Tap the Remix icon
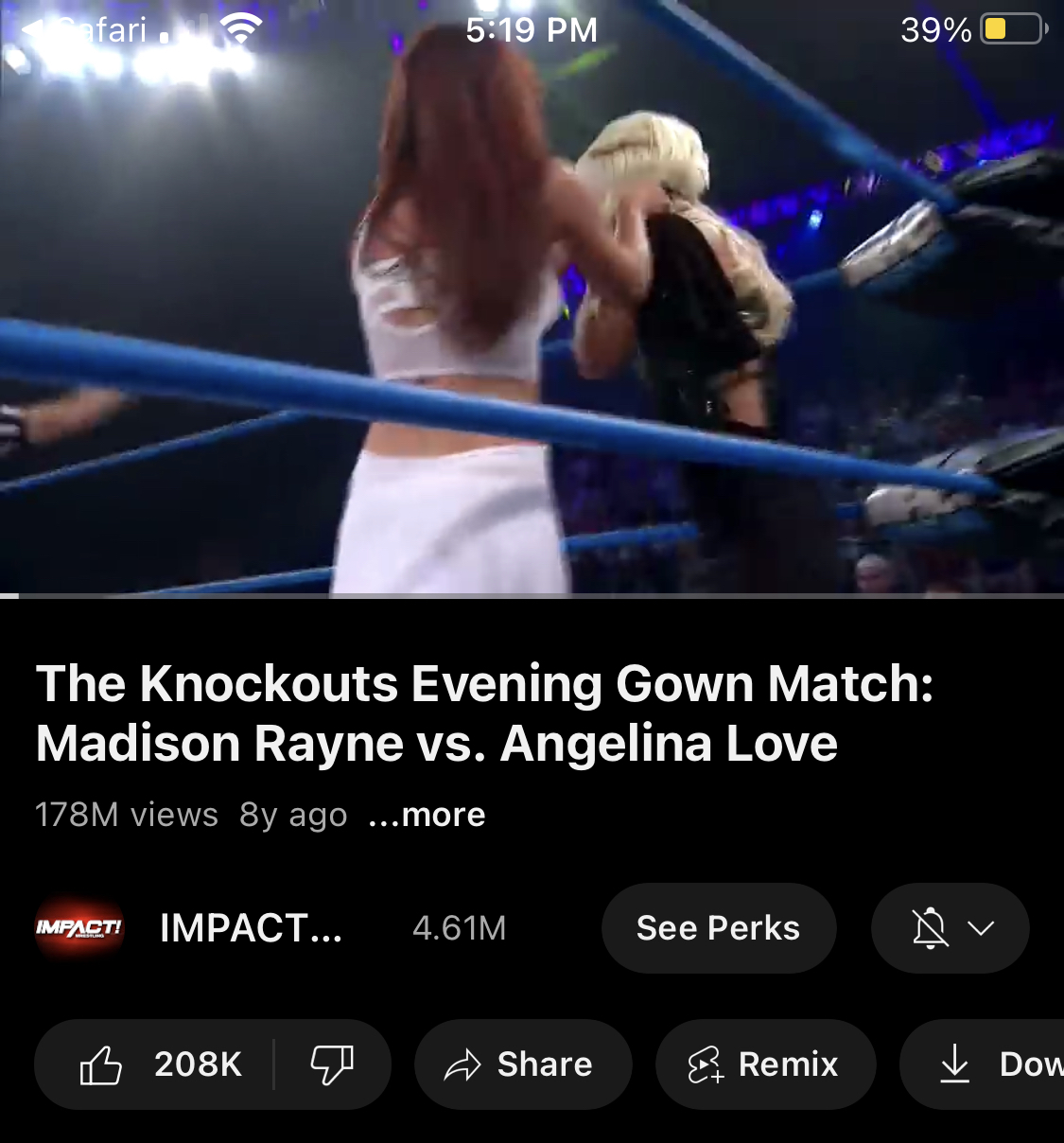Viewport: 1064px width, 1143px height. 706,1065
